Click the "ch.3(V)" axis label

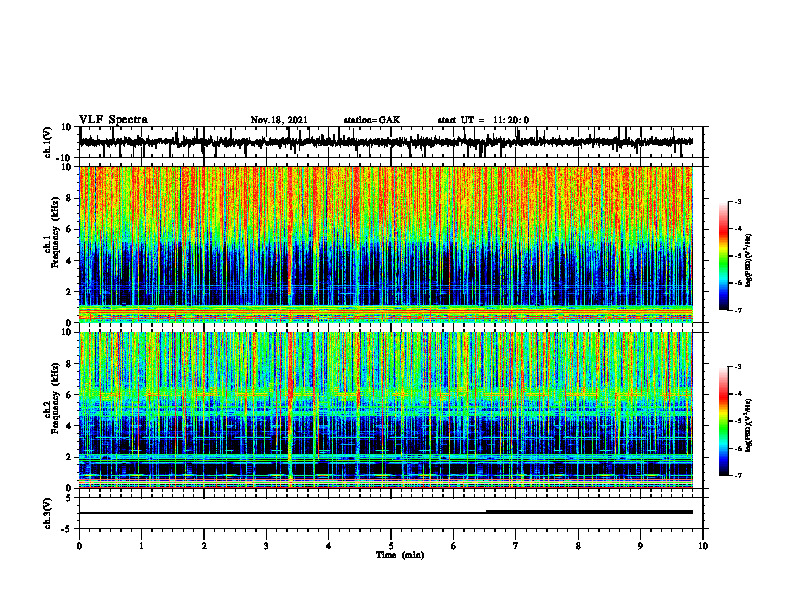(48, 513)
